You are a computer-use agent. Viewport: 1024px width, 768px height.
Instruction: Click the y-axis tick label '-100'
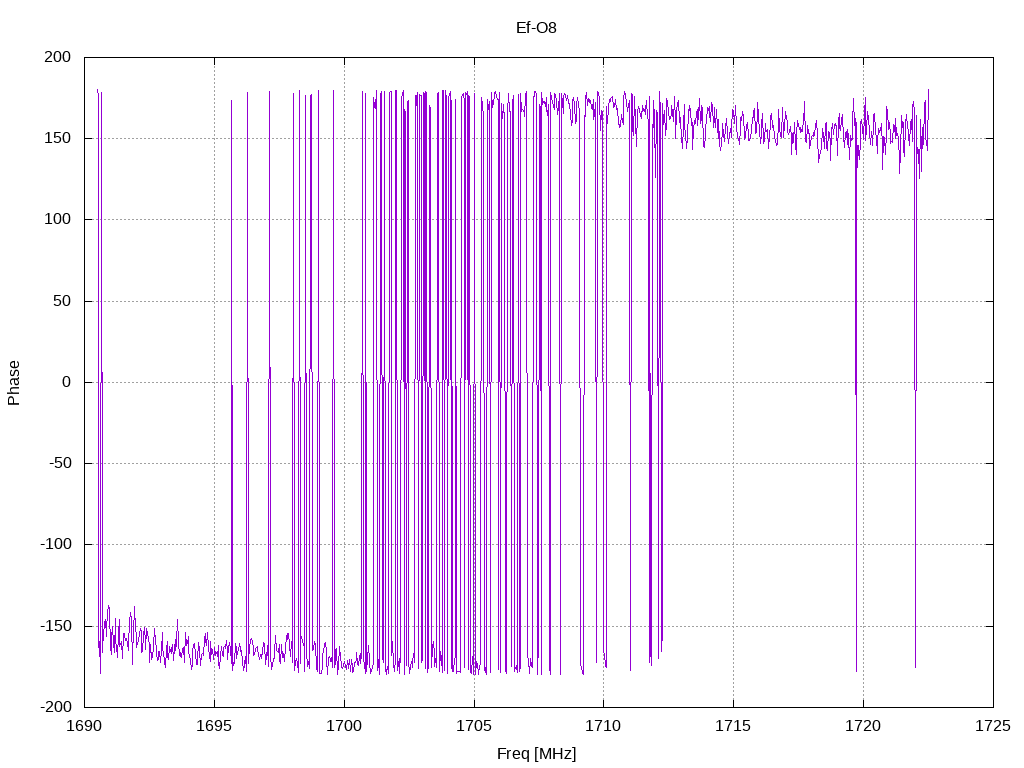click(56, 544)
